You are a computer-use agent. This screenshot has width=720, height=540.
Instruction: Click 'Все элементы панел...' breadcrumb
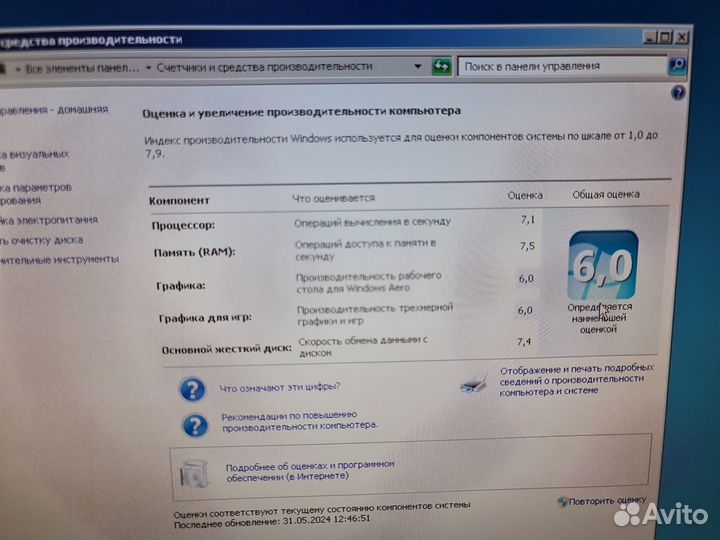tap(82, 68)
